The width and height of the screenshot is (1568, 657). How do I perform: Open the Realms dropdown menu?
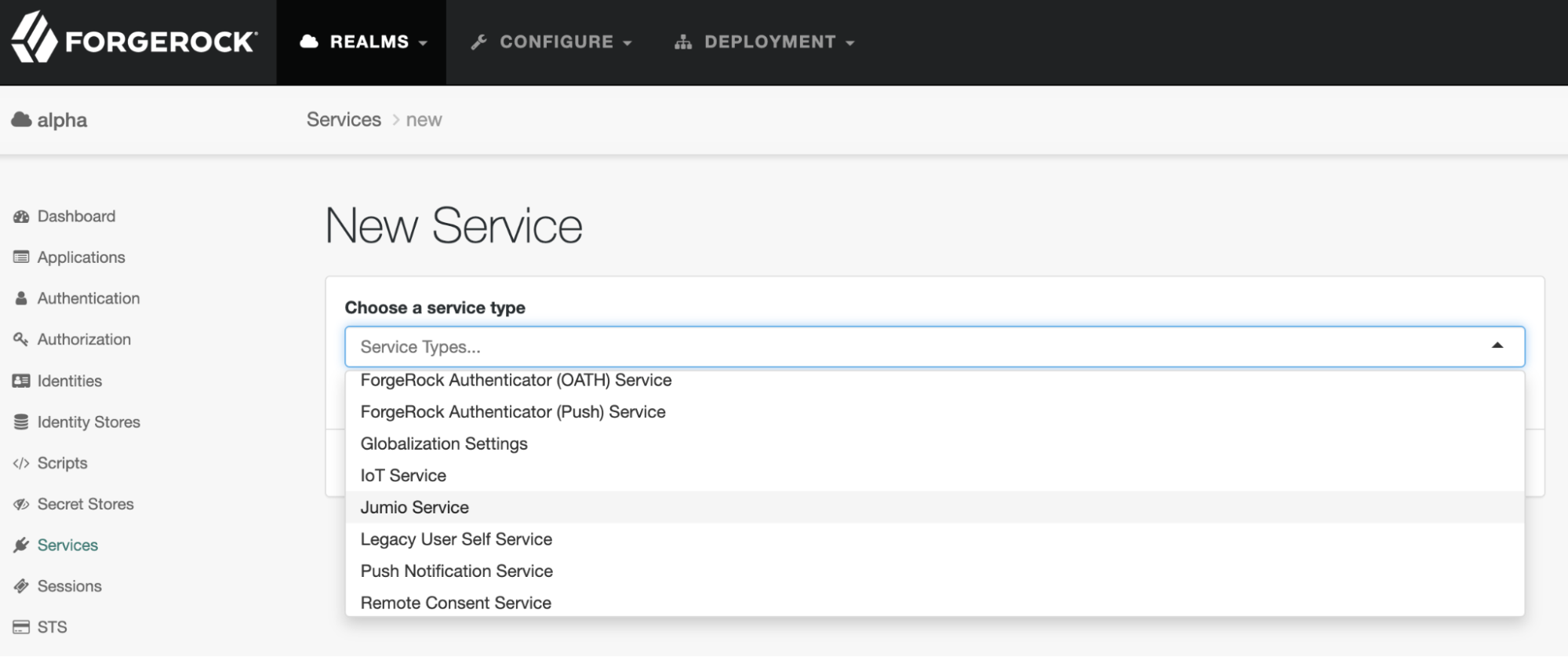click(x=363, y=42)
